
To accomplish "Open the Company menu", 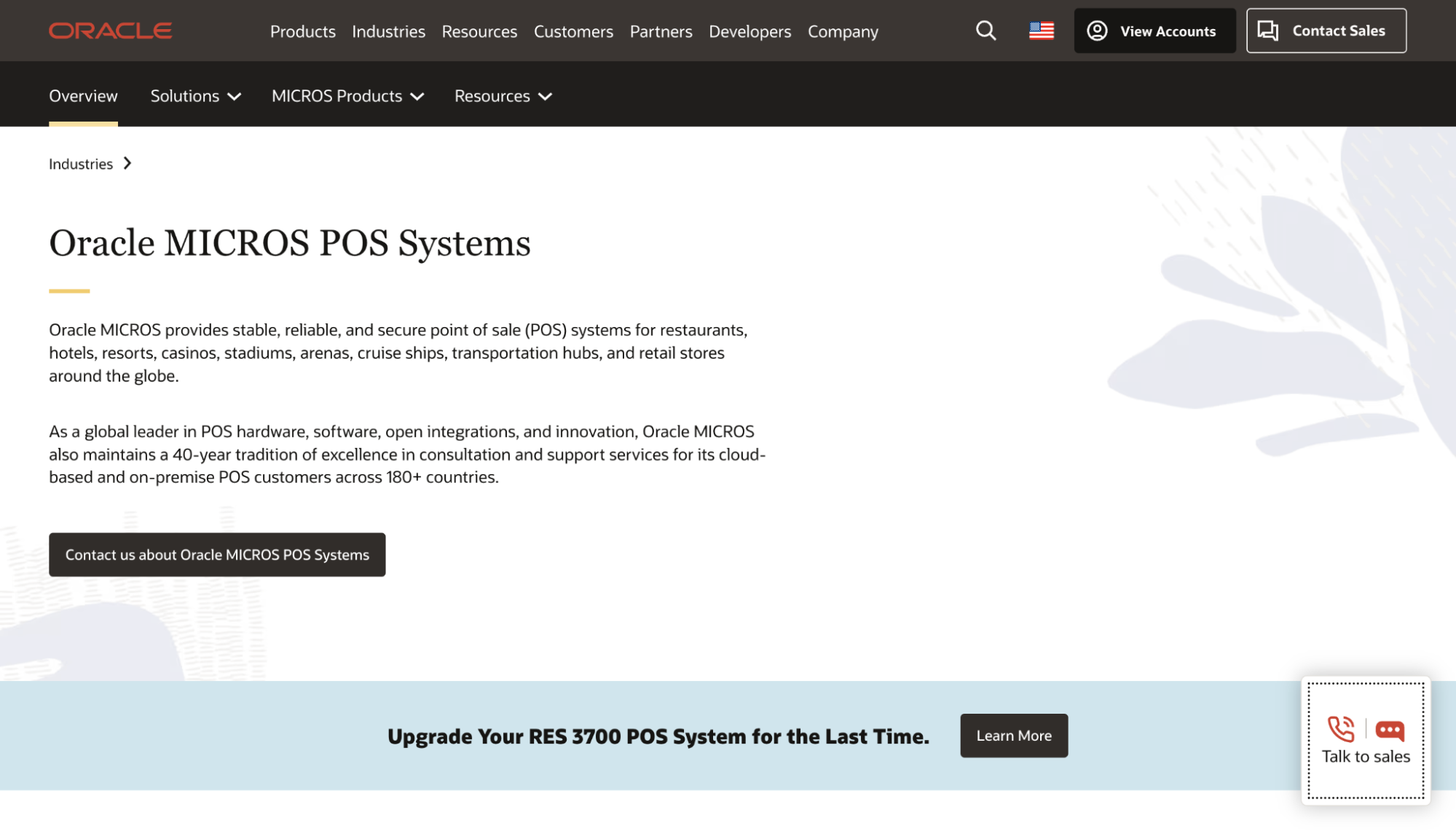I will click(x=842, y=31).
